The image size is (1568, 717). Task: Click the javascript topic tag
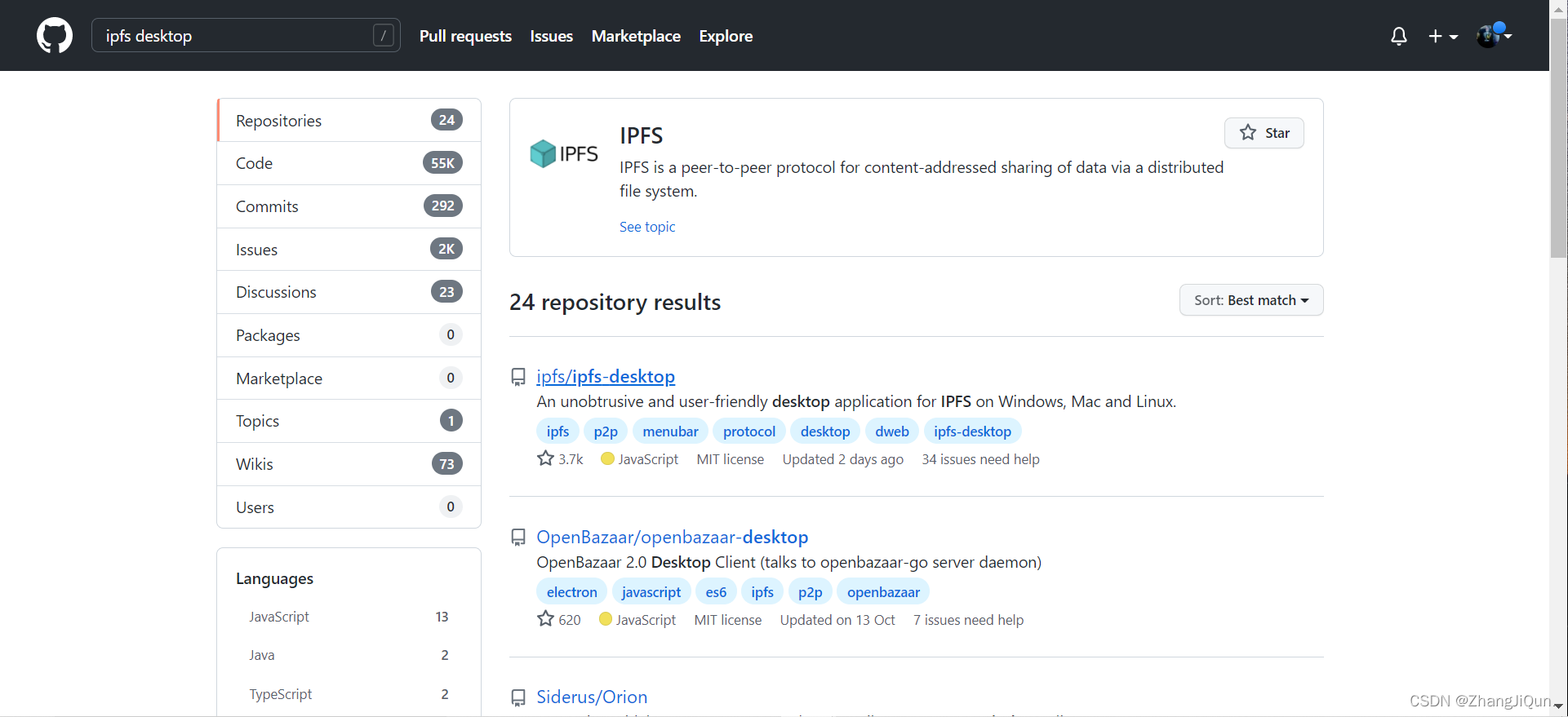click(651, 592)
